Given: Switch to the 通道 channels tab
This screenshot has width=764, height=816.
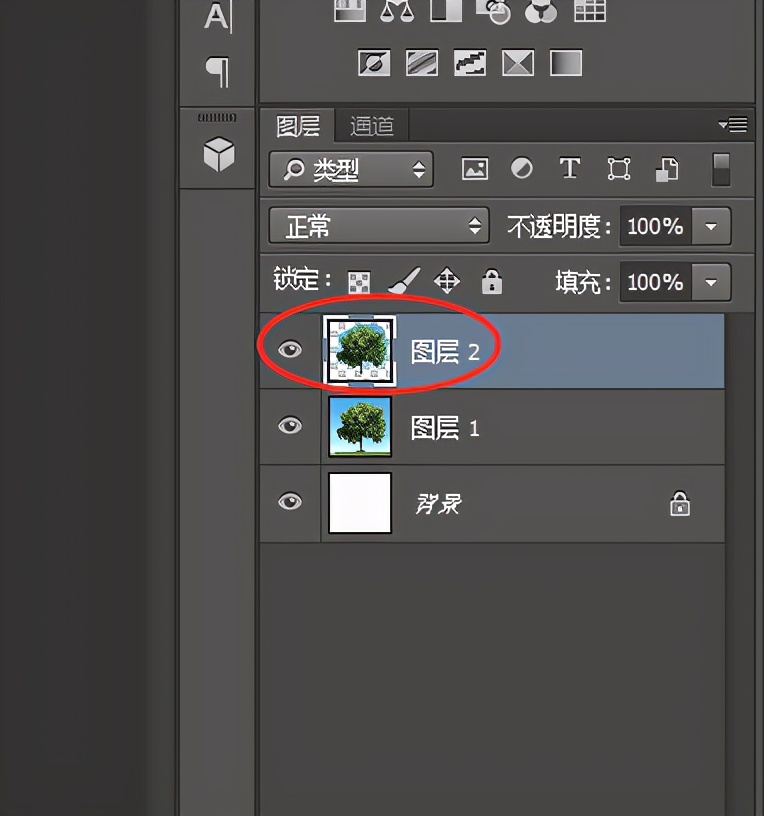Looking at the screenshot, I should (x=372, y=126).
